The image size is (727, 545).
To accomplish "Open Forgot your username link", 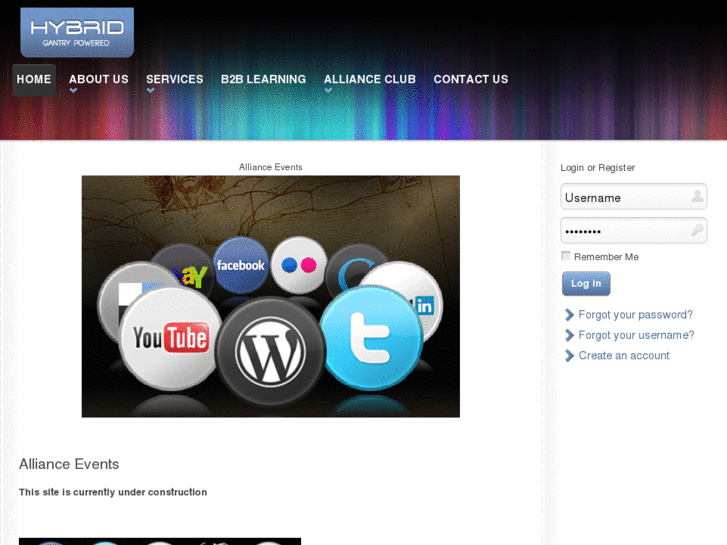I will click(636, 335).
